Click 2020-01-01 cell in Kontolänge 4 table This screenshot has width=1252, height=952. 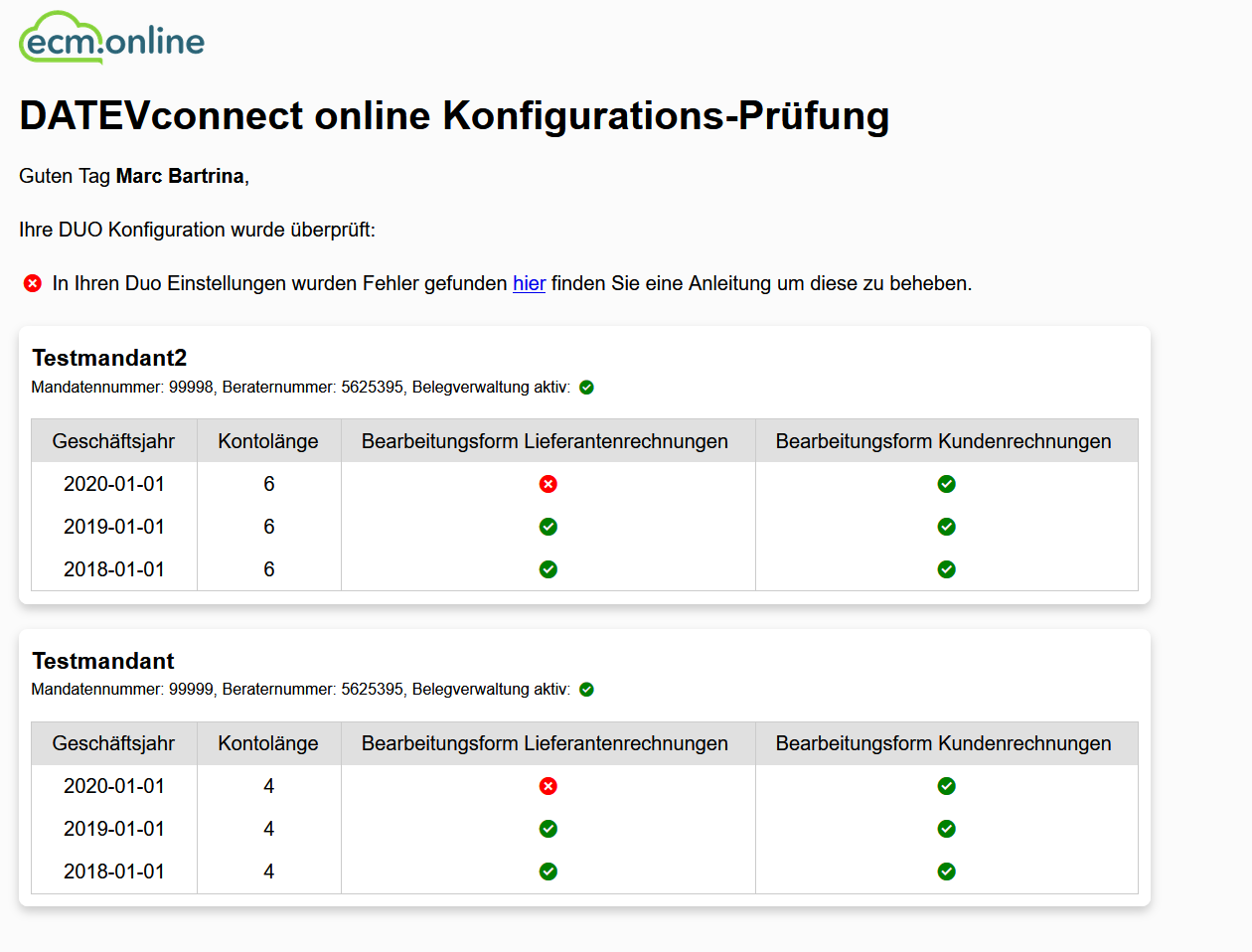coord(114,786)
